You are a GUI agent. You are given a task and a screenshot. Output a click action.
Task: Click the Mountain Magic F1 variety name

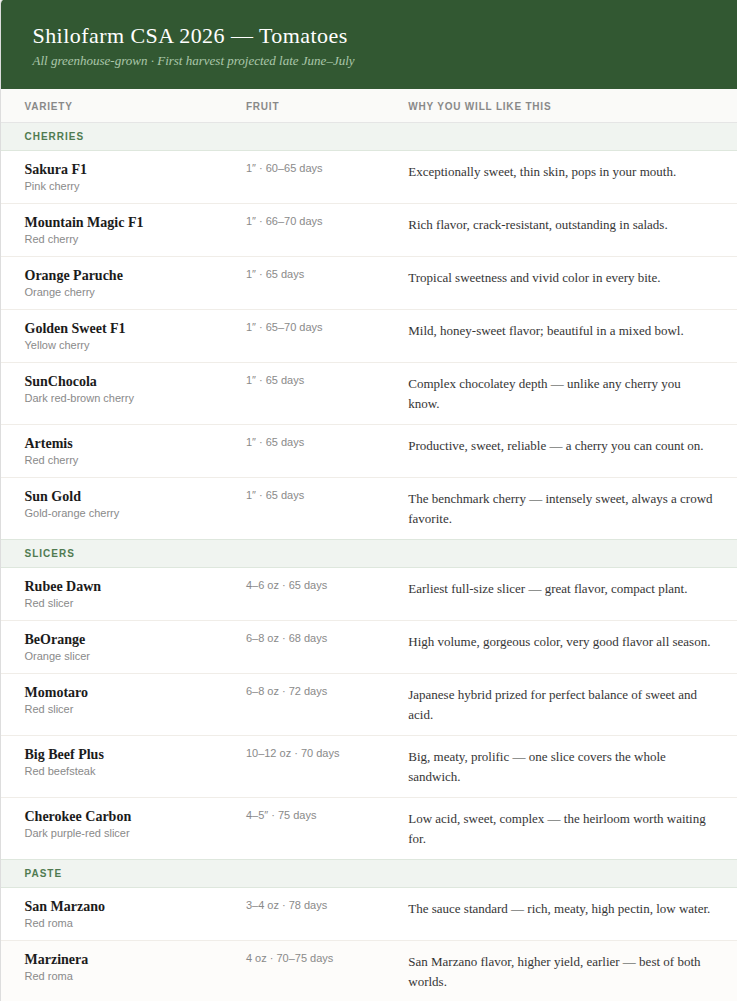coord(84,222)
